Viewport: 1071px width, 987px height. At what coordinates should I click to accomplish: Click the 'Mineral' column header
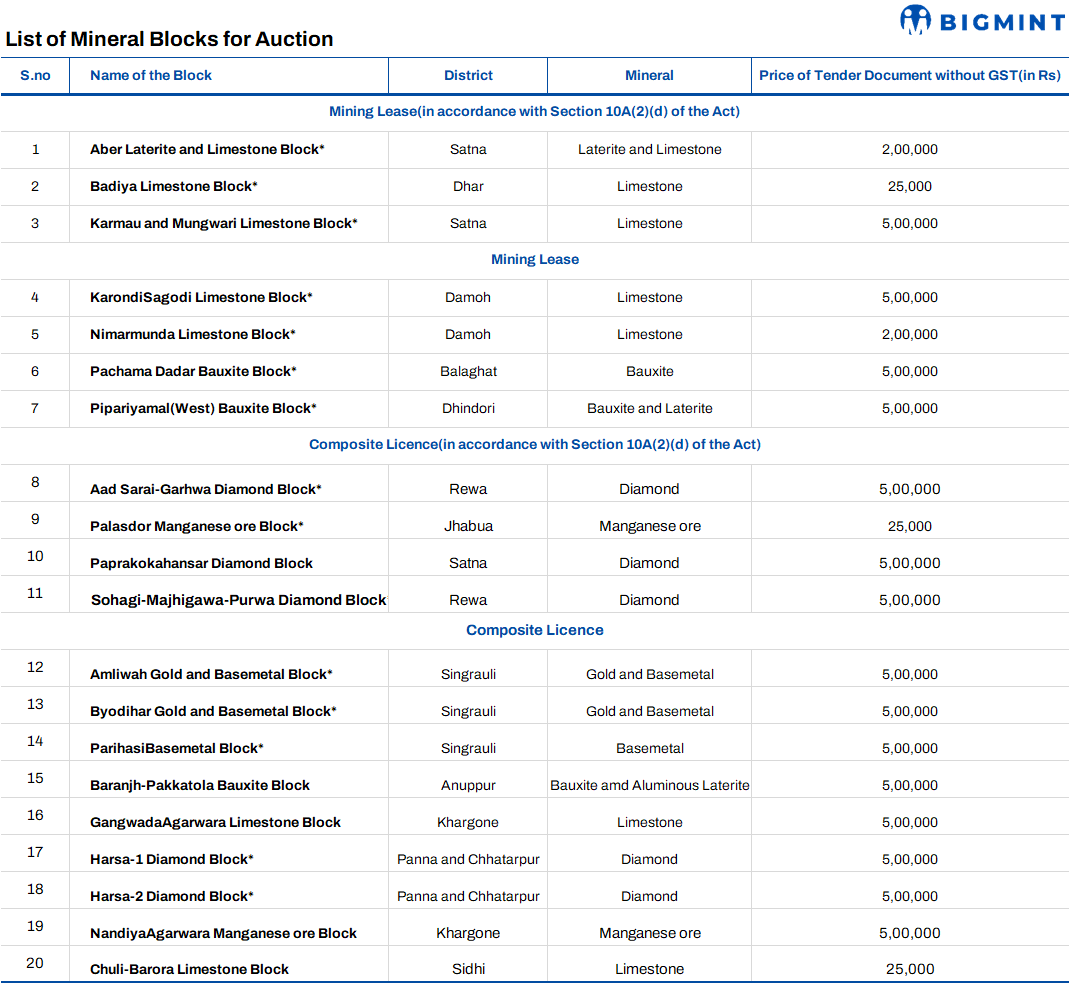[649, 75]
